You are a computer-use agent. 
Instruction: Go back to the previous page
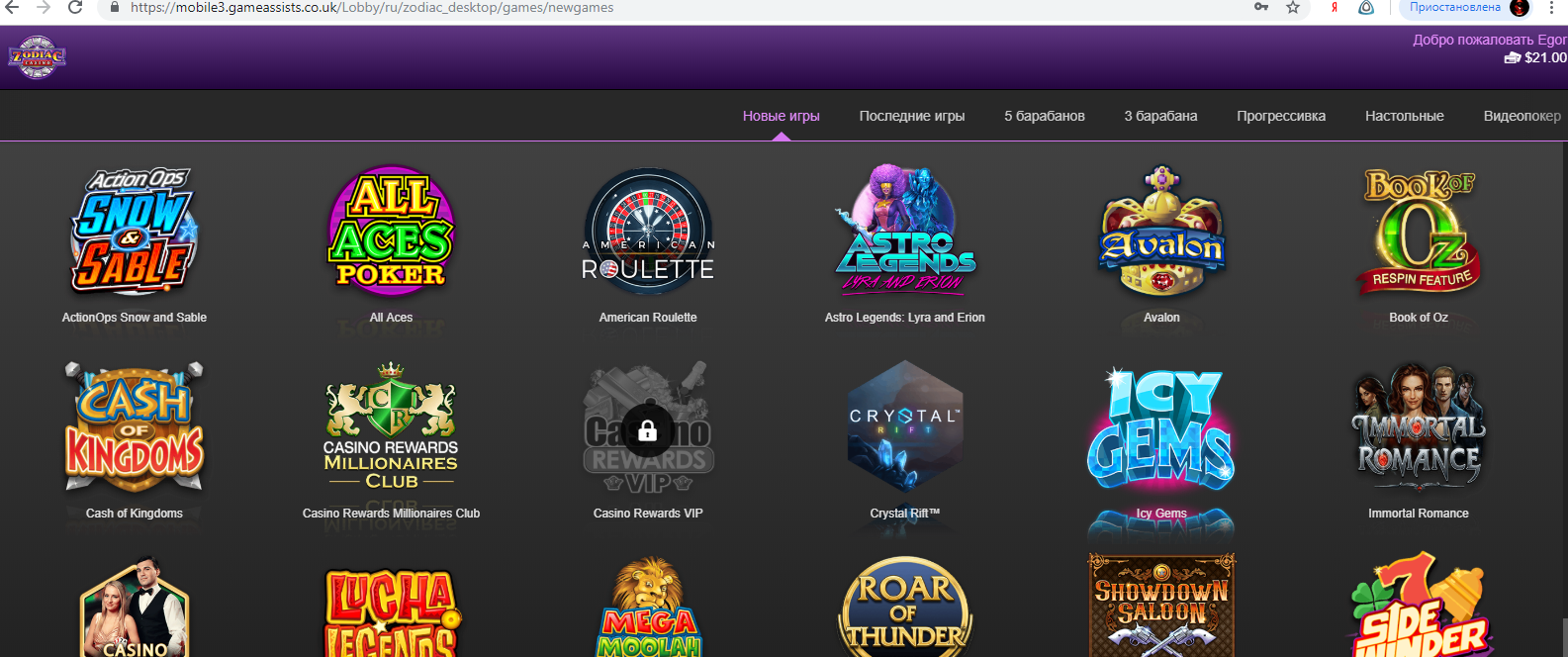[x=12, y=8]
